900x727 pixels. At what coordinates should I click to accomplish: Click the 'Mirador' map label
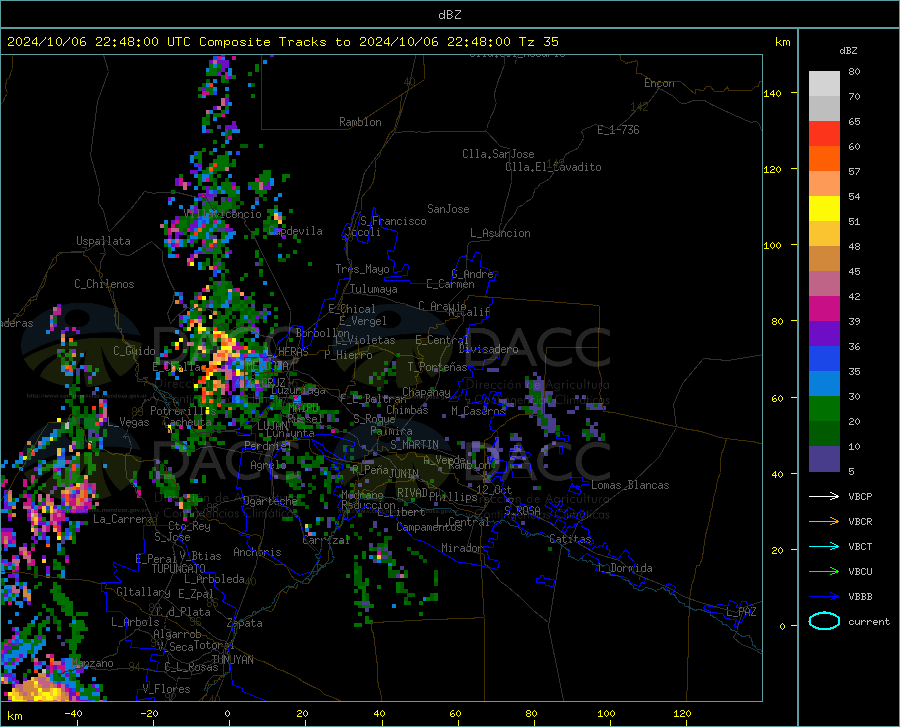click(x=462, y=548)
